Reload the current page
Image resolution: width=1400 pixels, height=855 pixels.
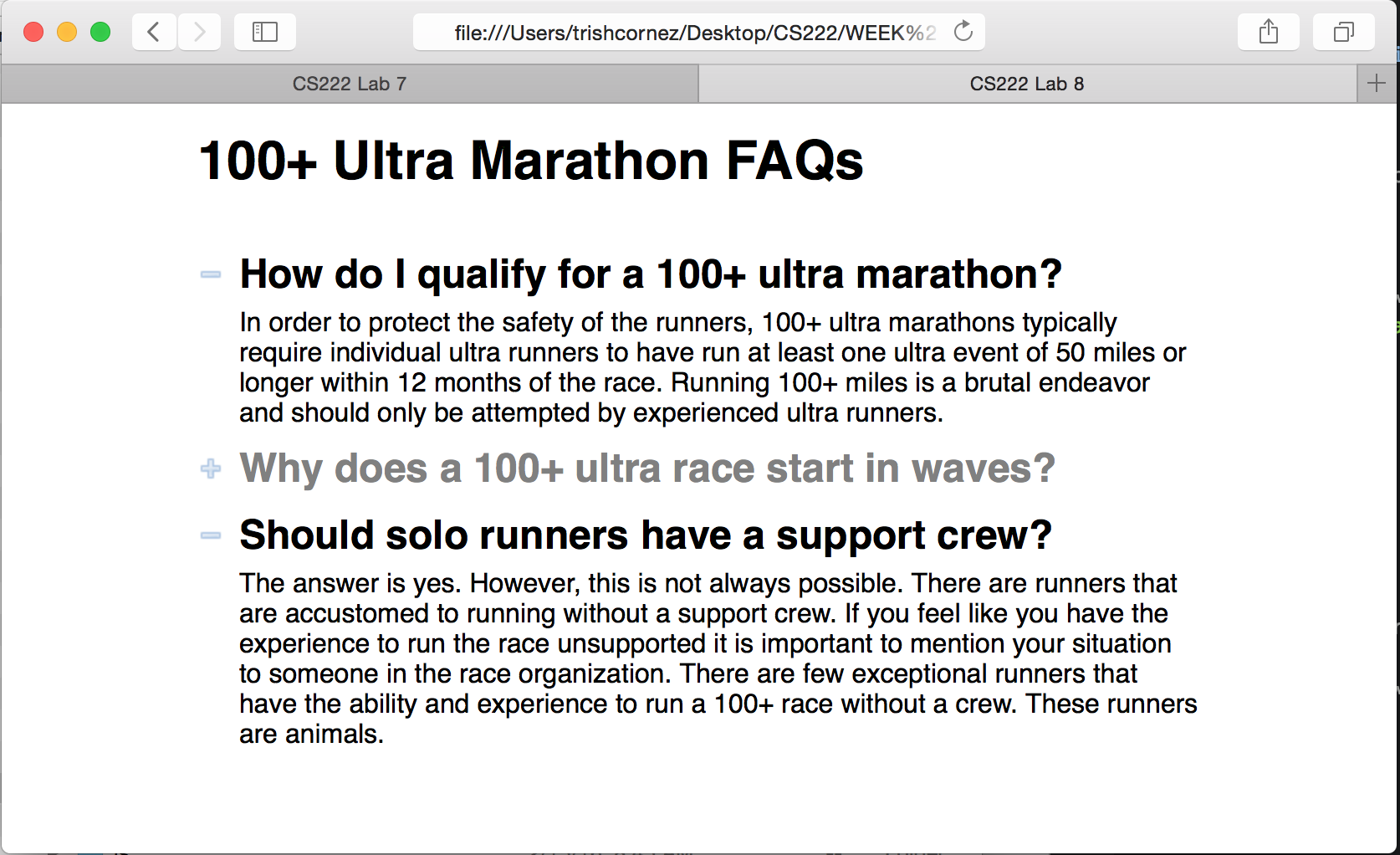963,32
